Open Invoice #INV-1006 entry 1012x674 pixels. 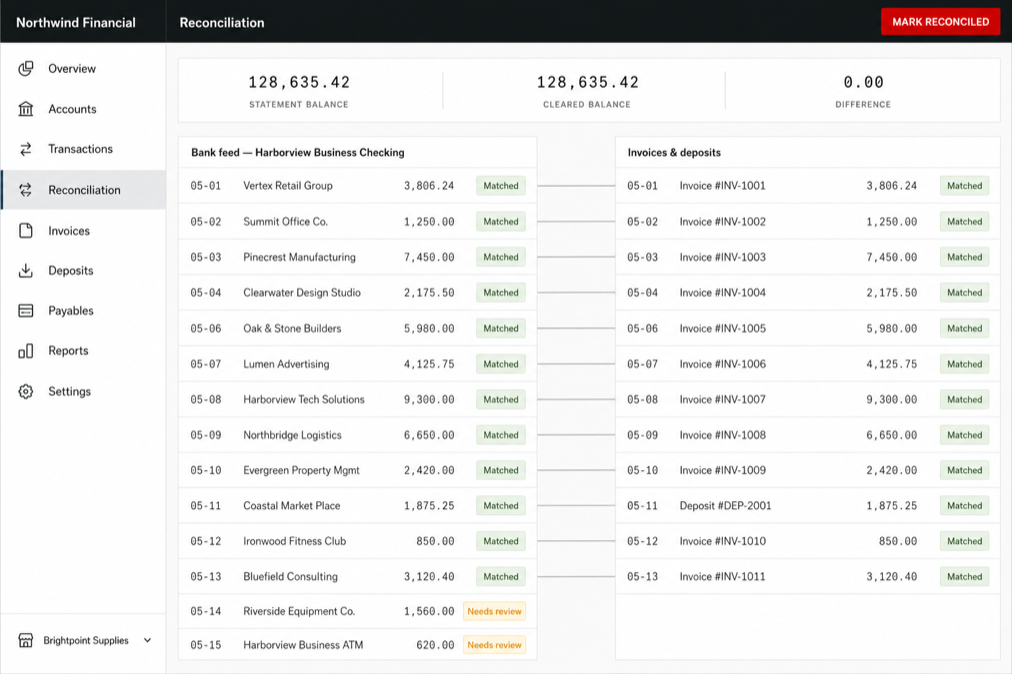[x=807, y=364]
